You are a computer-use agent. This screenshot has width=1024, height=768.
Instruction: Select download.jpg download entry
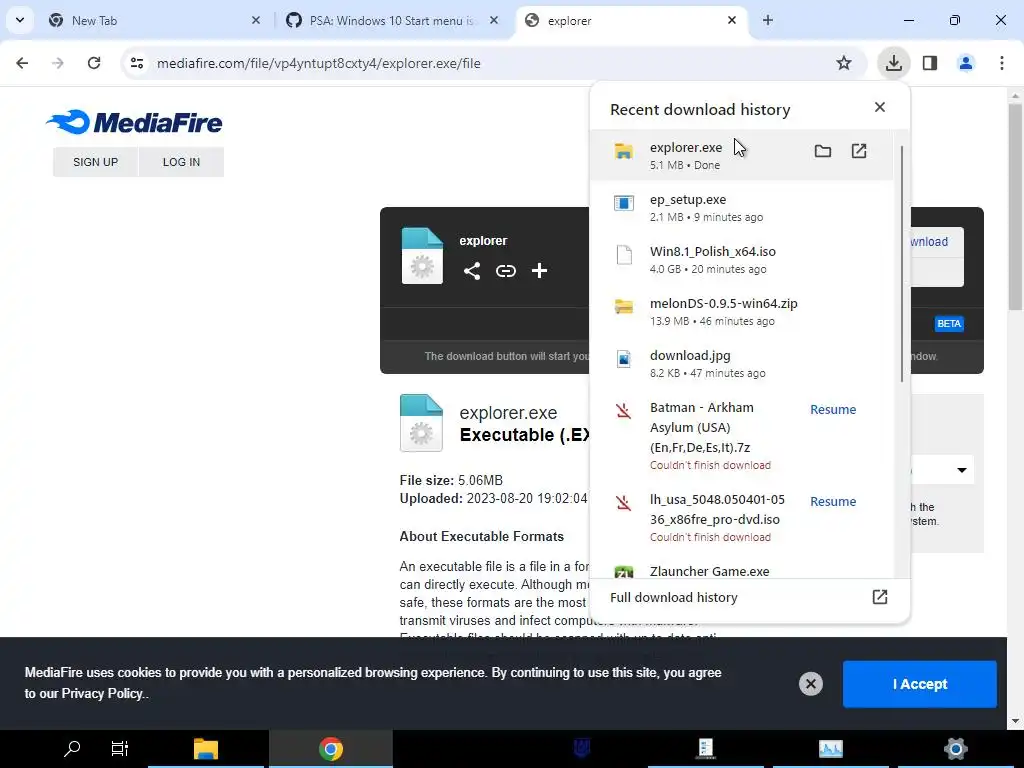[741, 364]
